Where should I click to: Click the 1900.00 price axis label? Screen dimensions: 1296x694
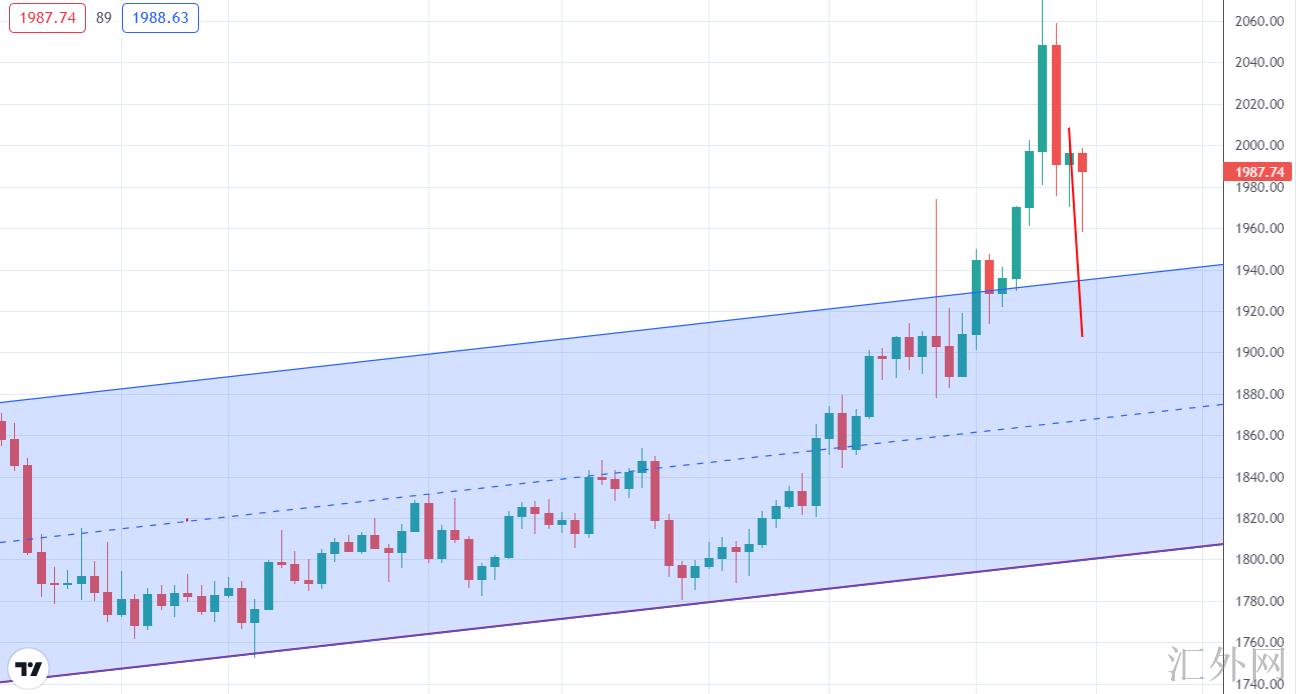[x=1258, y=353]
